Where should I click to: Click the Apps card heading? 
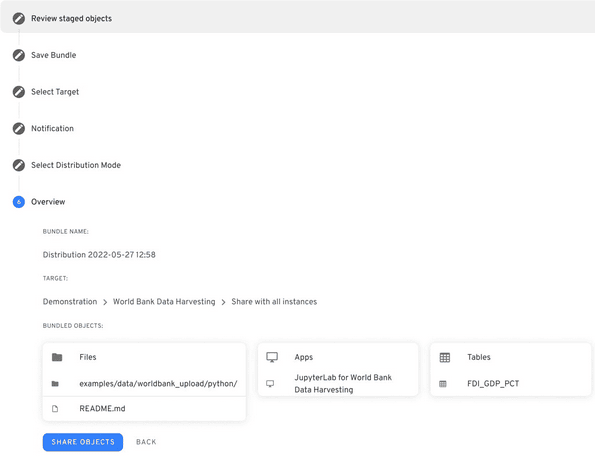[x=304, y=357]
